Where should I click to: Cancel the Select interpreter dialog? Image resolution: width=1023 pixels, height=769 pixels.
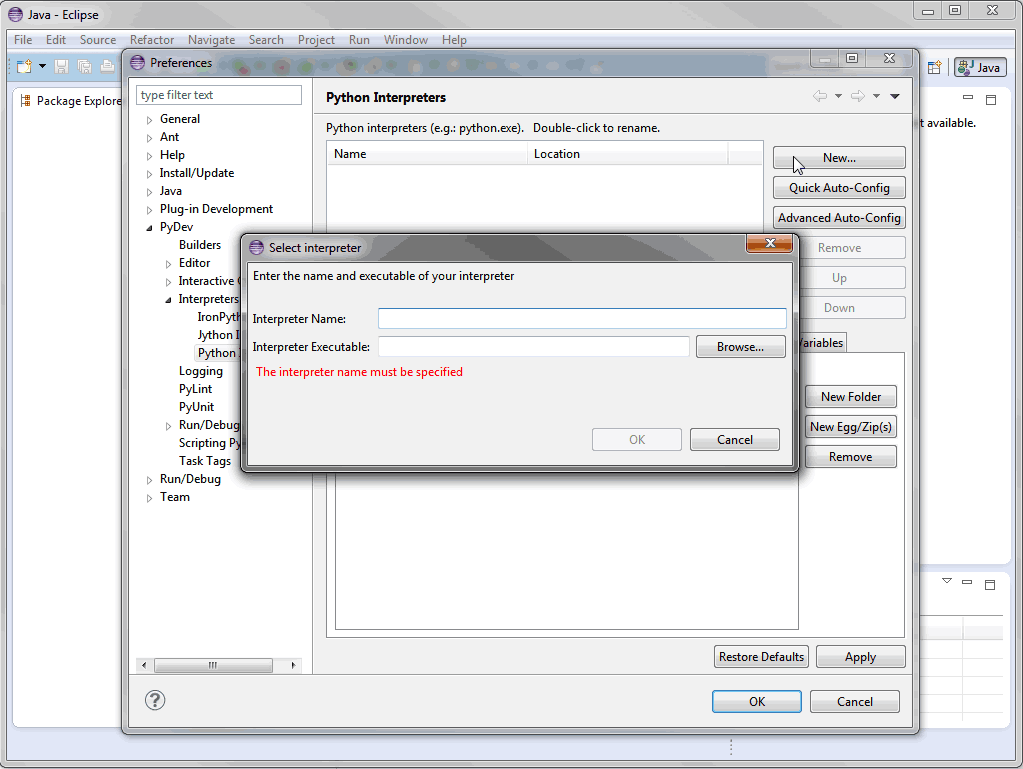pyautogui.click(x=734, y=440)
